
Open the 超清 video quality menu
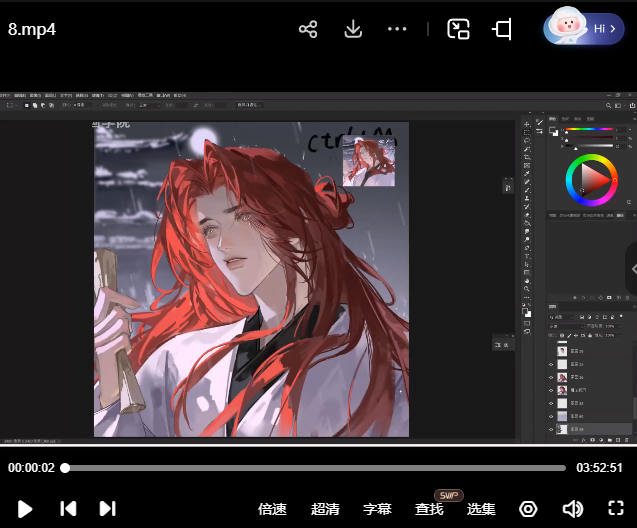[325, 509]
